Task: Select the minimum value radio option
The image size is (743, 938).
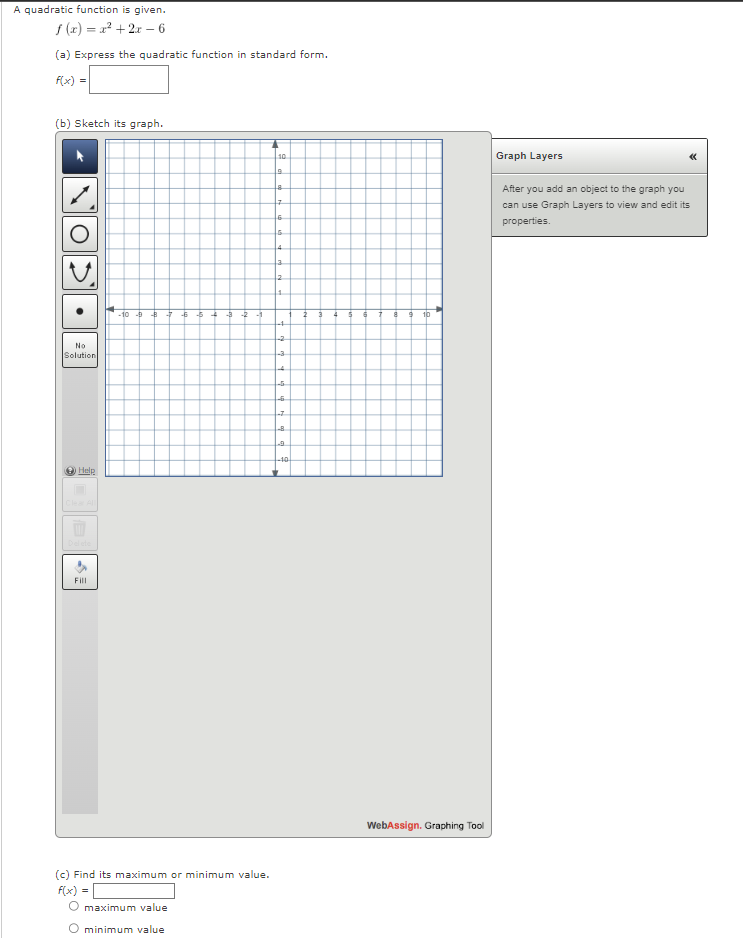Action: [x=74, y=928]
